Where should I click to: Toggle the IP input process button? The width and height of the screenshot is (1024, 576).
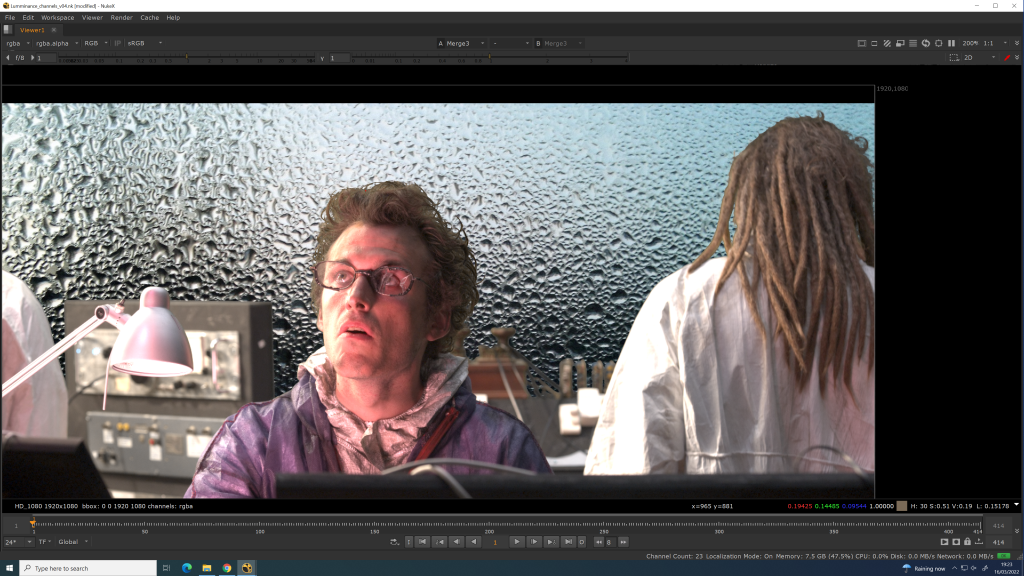(x=118, y=43)
